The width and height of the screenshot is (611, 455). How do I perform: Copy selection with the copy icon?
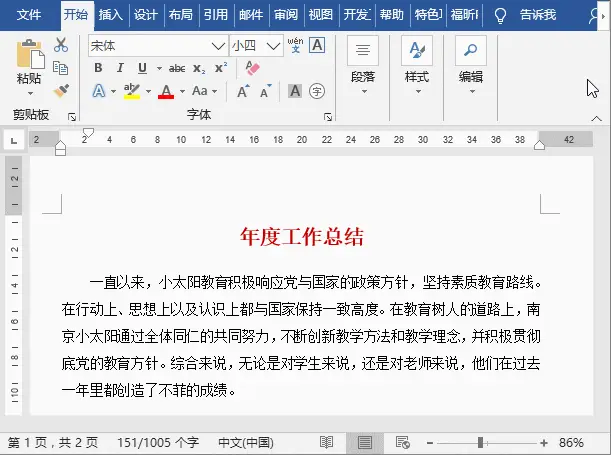[x=60, y=68]
